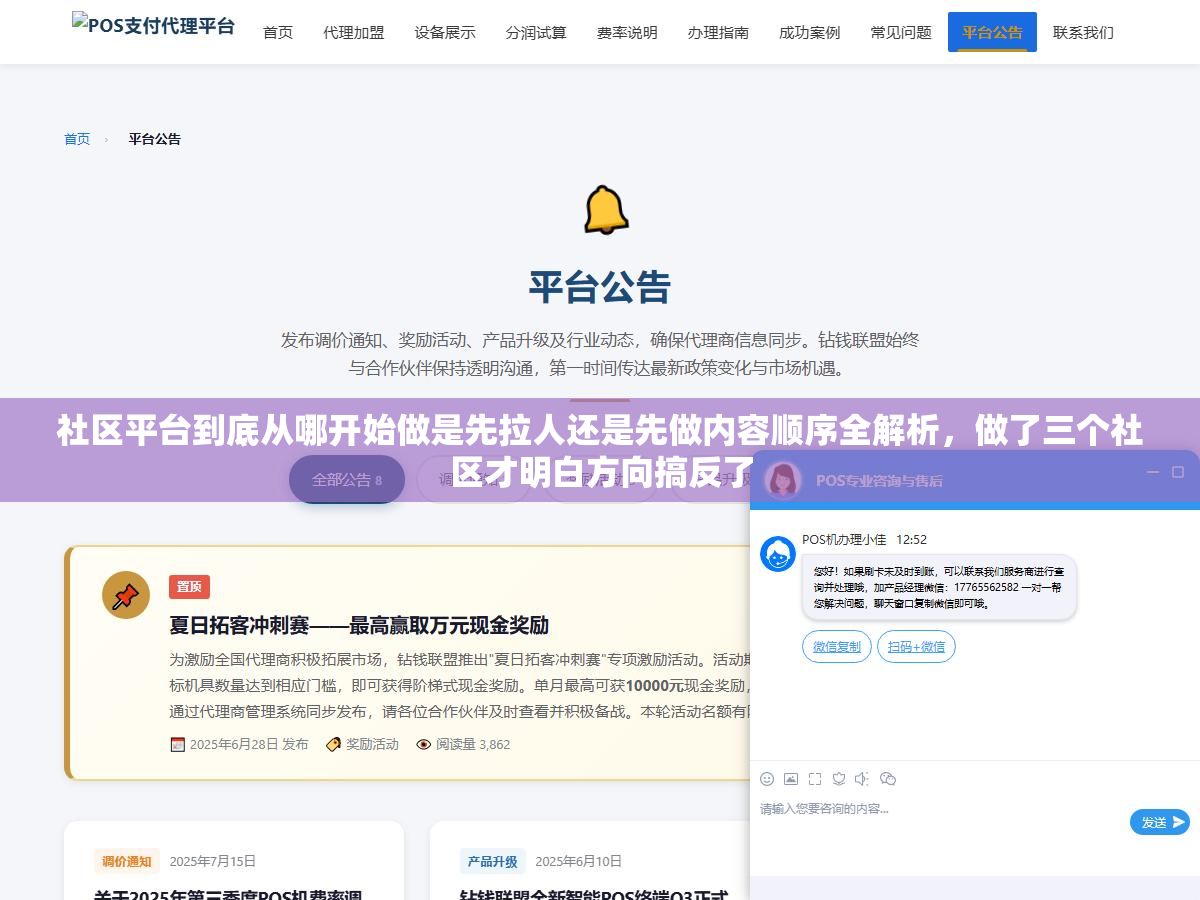Click the red 置顶 badge
The width and height of the screenshot is (1200, 900).
tap(189, 587)
